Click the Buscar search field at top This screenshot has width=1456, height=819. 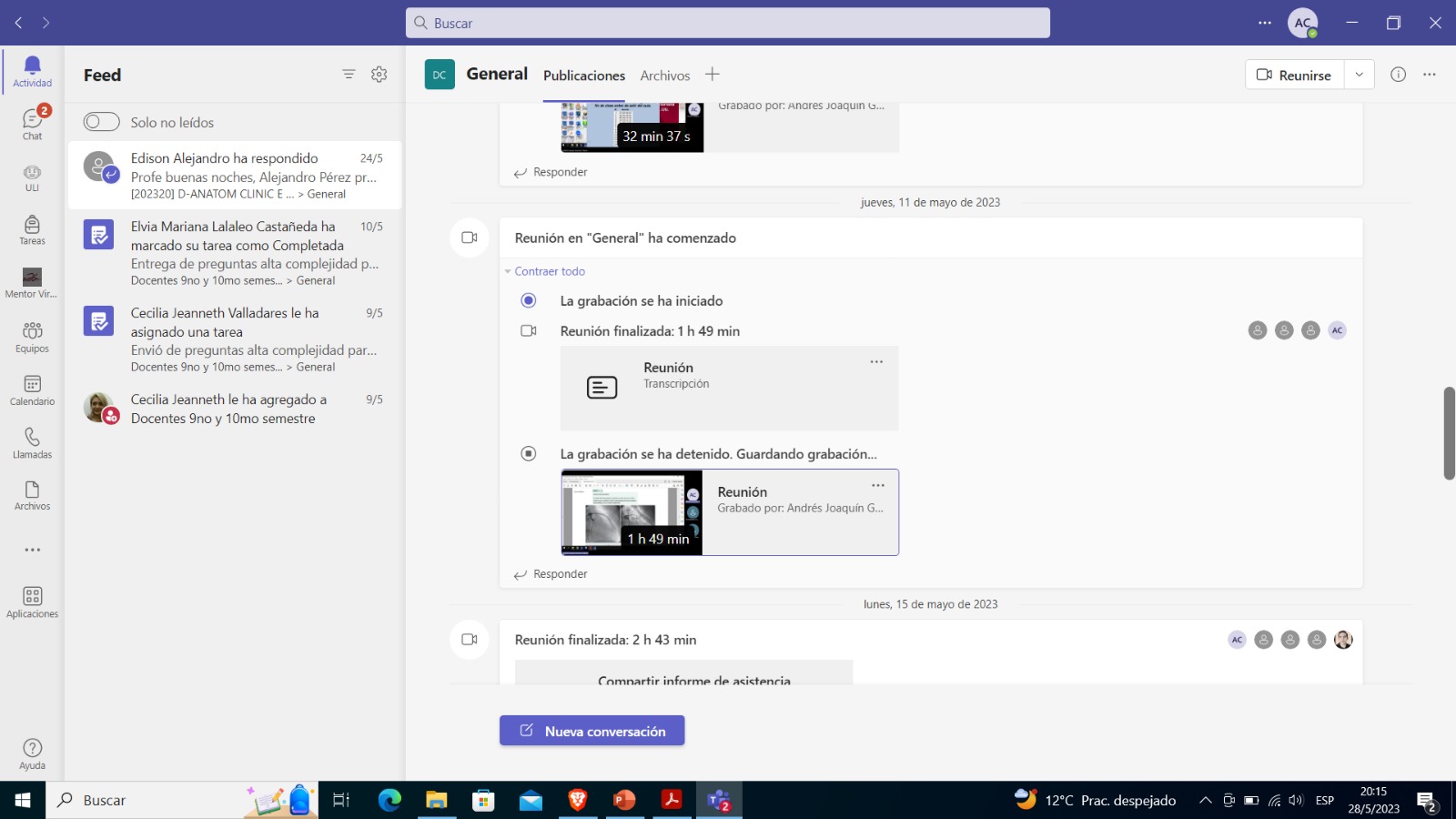pos(728,23)
